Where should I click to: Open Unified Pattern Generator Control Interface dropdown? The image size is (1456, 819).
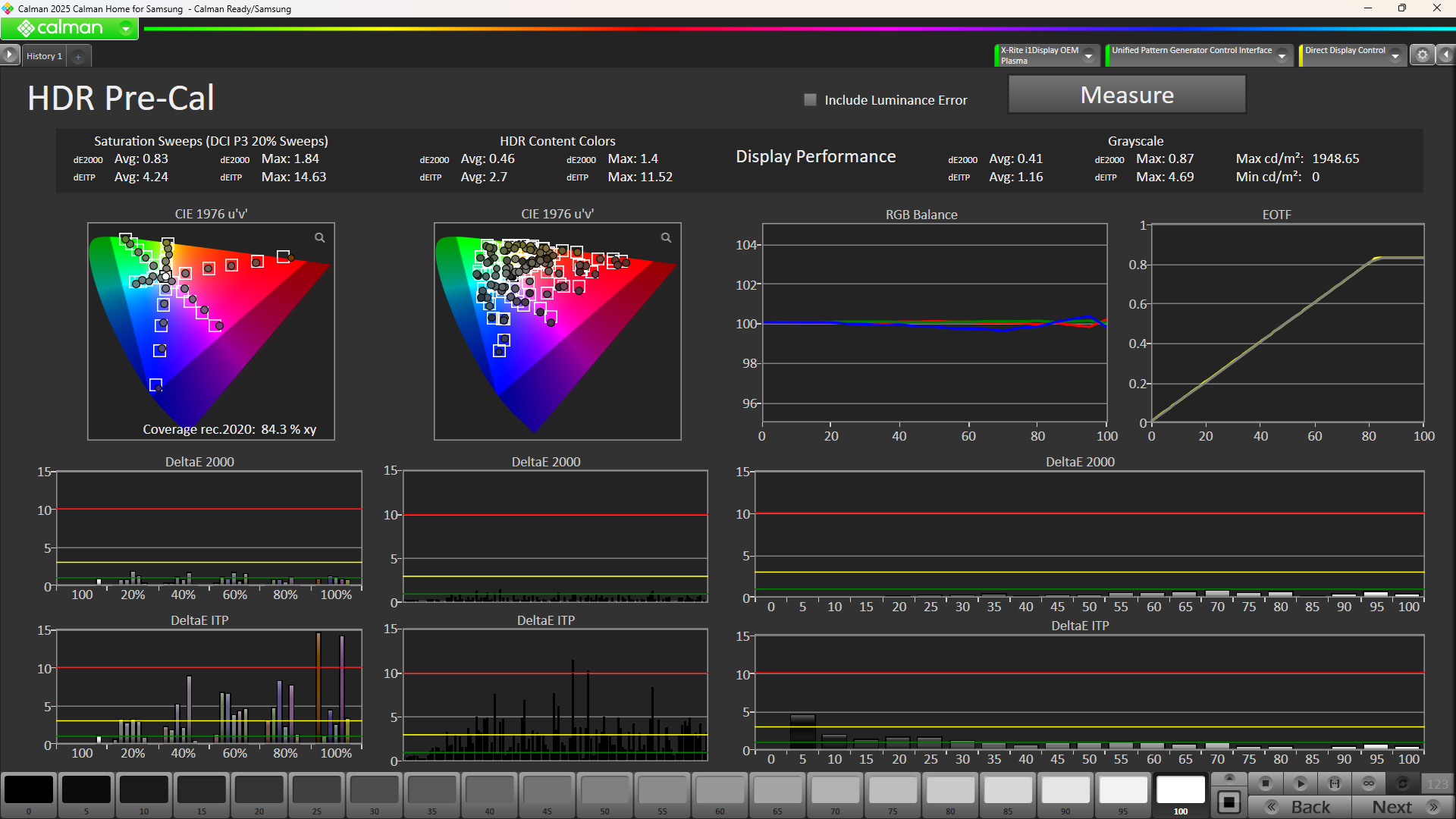(1282, 55)
